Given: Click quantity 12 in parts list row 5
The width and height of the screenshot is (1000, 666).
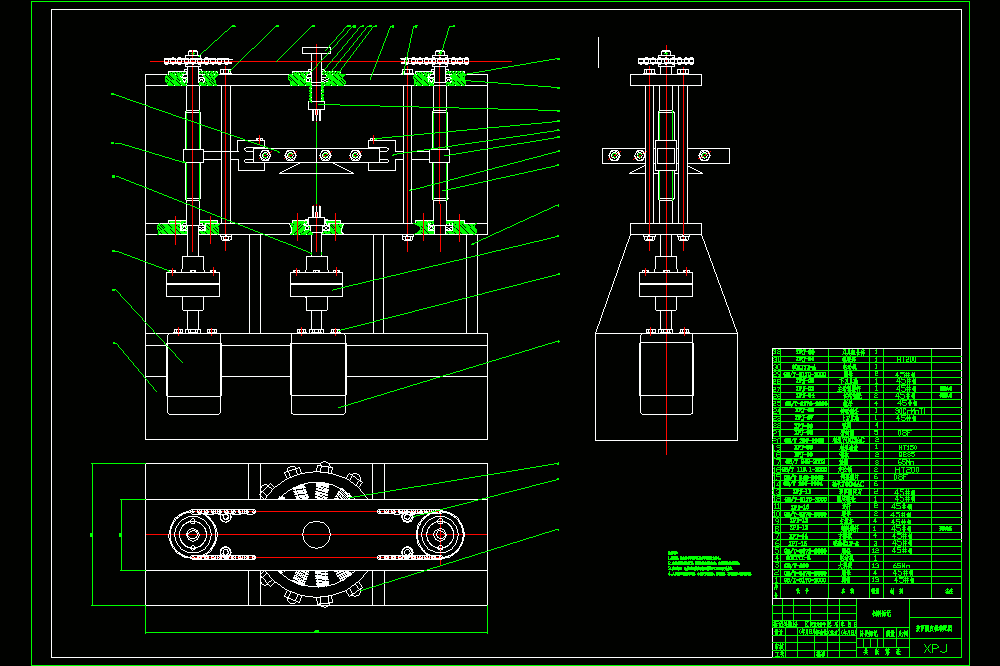Looking at the screenshot, I should pyautogui.click(x=876, y=551).
